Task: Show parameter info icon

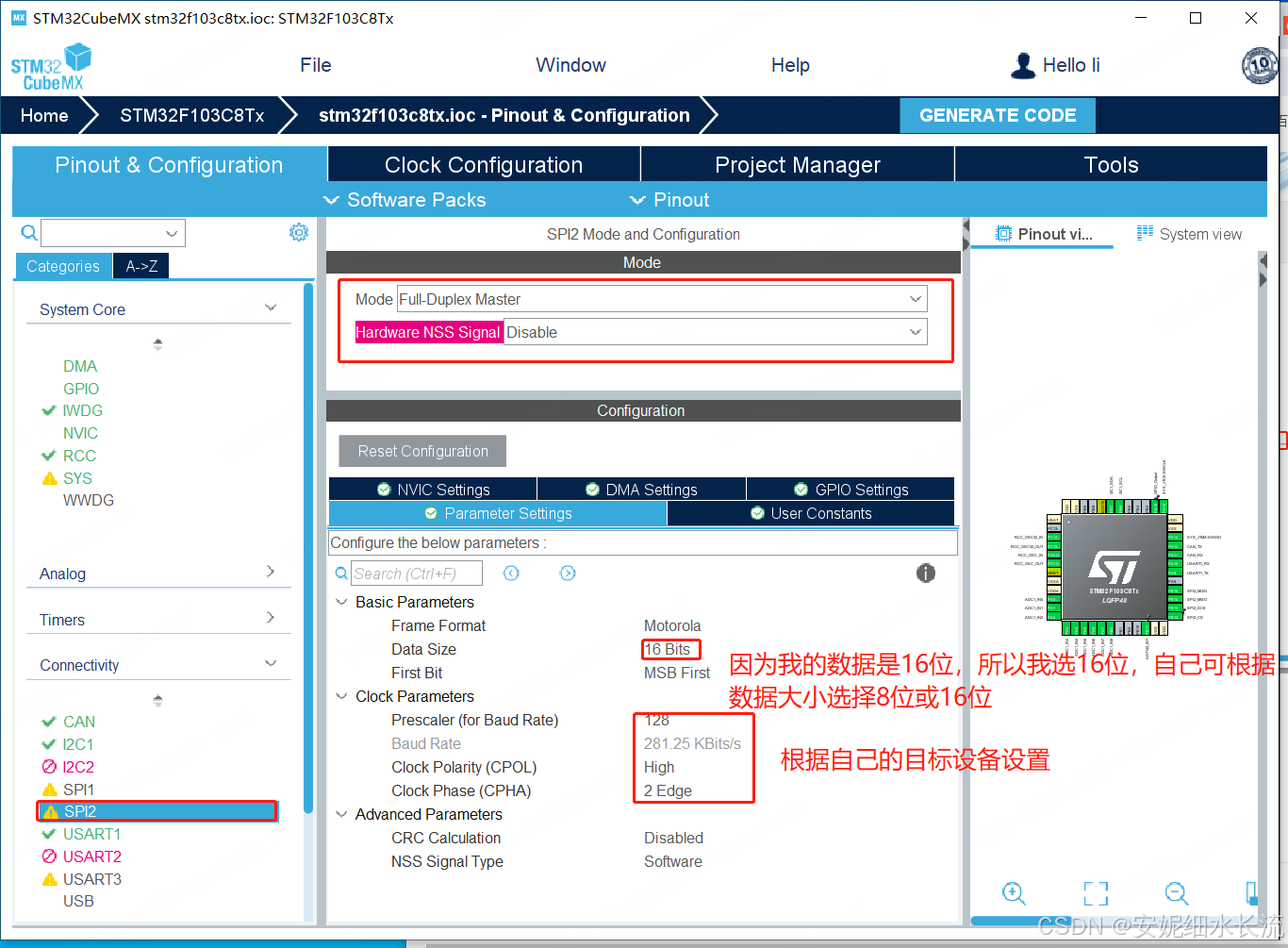Action: 926,573
